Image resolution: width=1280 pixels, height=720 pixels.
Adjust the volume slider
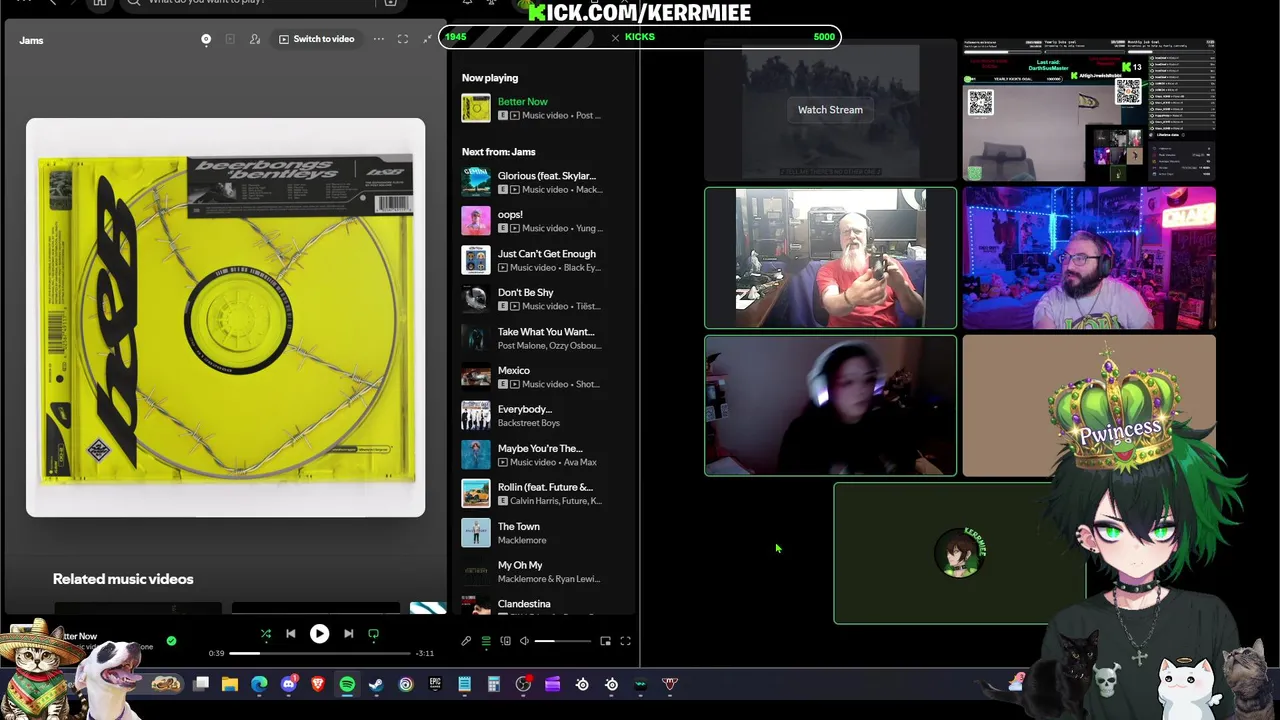[x=565, y=641]
